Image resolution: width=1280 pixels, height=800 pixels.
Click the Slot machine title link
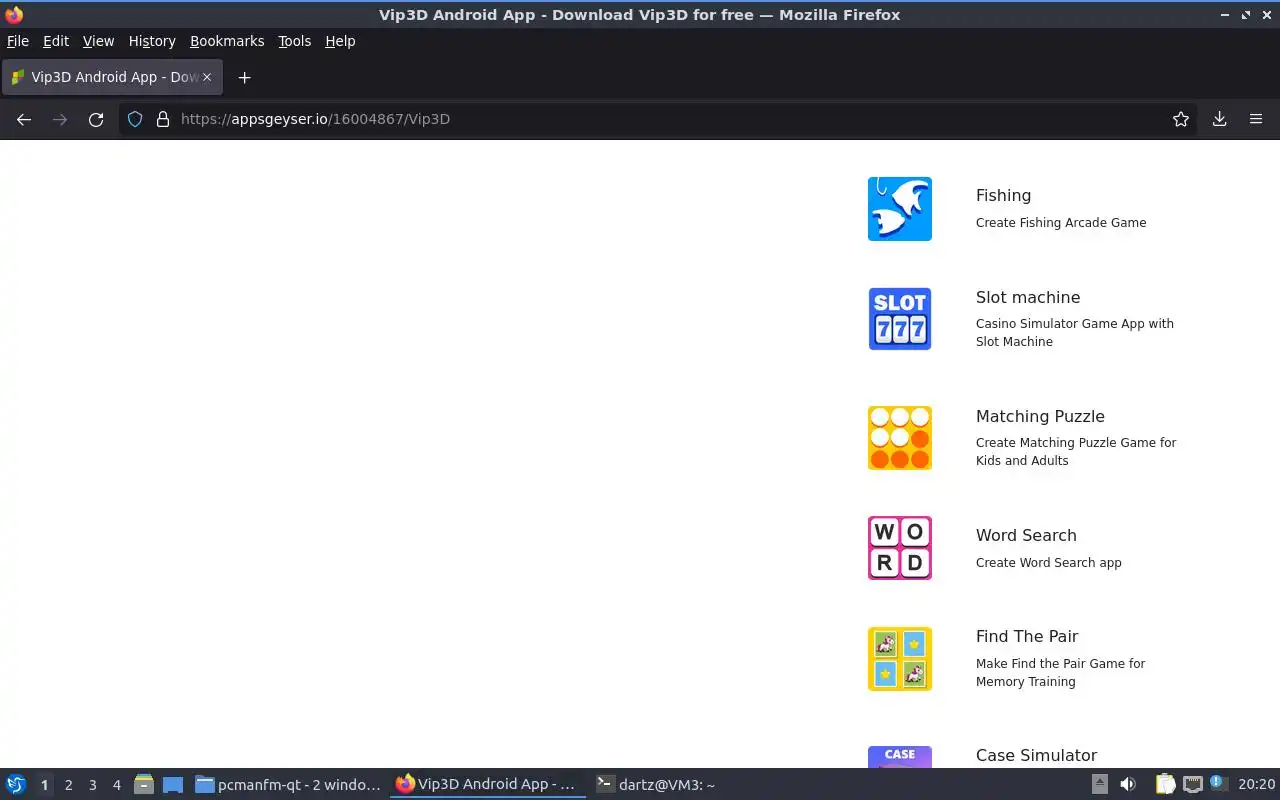tap(1028, 297)
